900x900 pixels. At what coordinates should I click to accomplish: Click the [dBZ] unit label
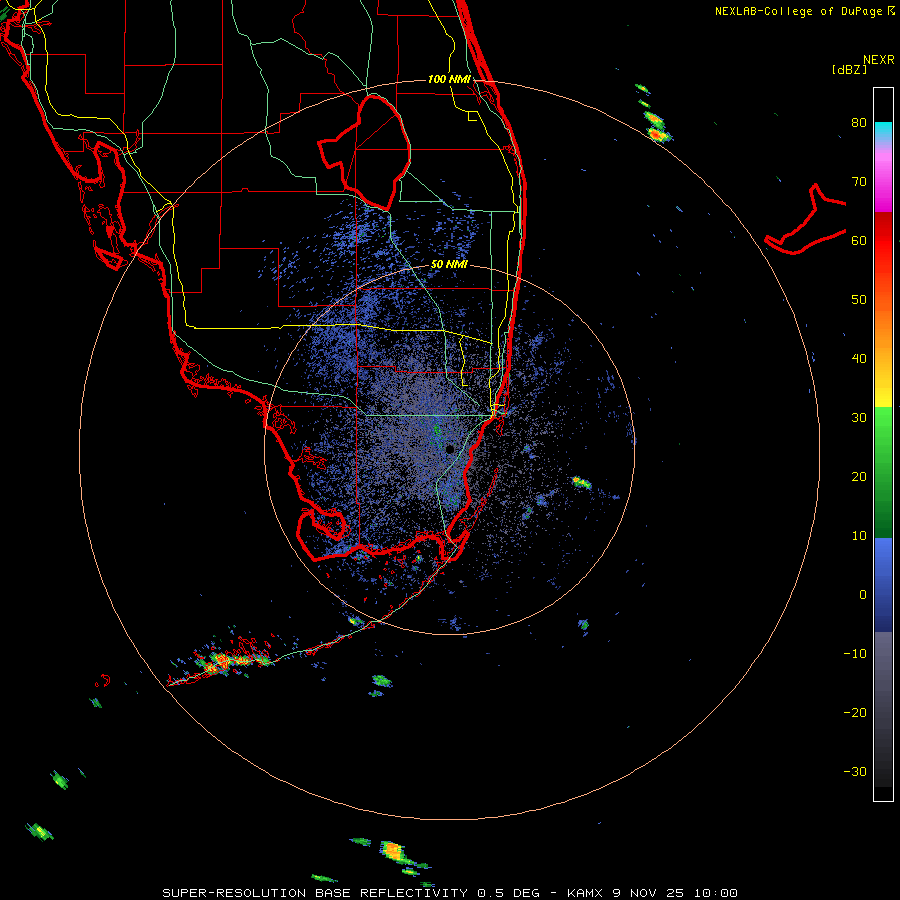point(850,69)
